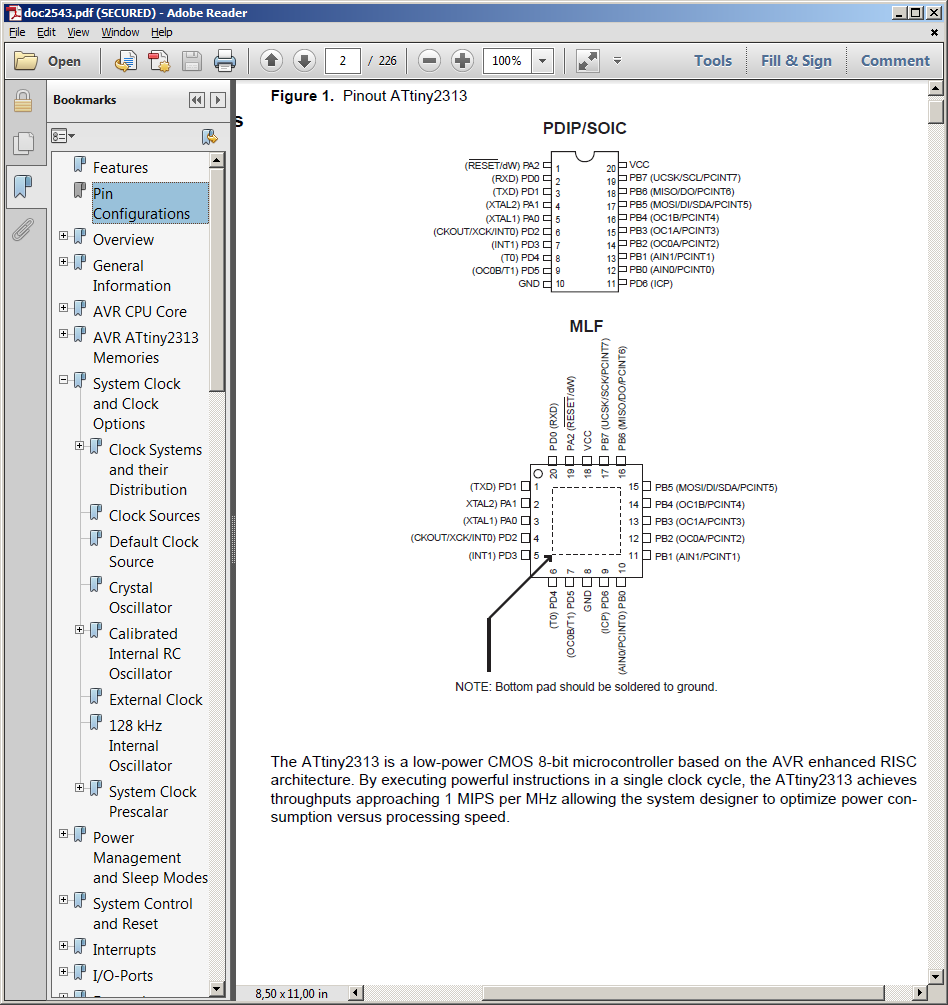This screenshot has width=948, height=1005.
Task: Go to previous page arrow
Action: 271,61
